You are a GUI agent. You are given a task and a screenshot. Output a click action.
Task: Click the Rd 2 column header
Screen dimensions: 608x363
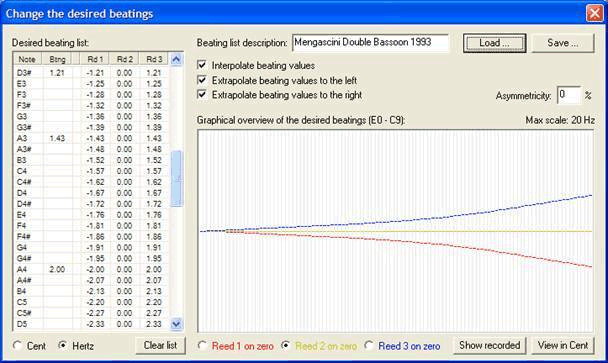124,59
